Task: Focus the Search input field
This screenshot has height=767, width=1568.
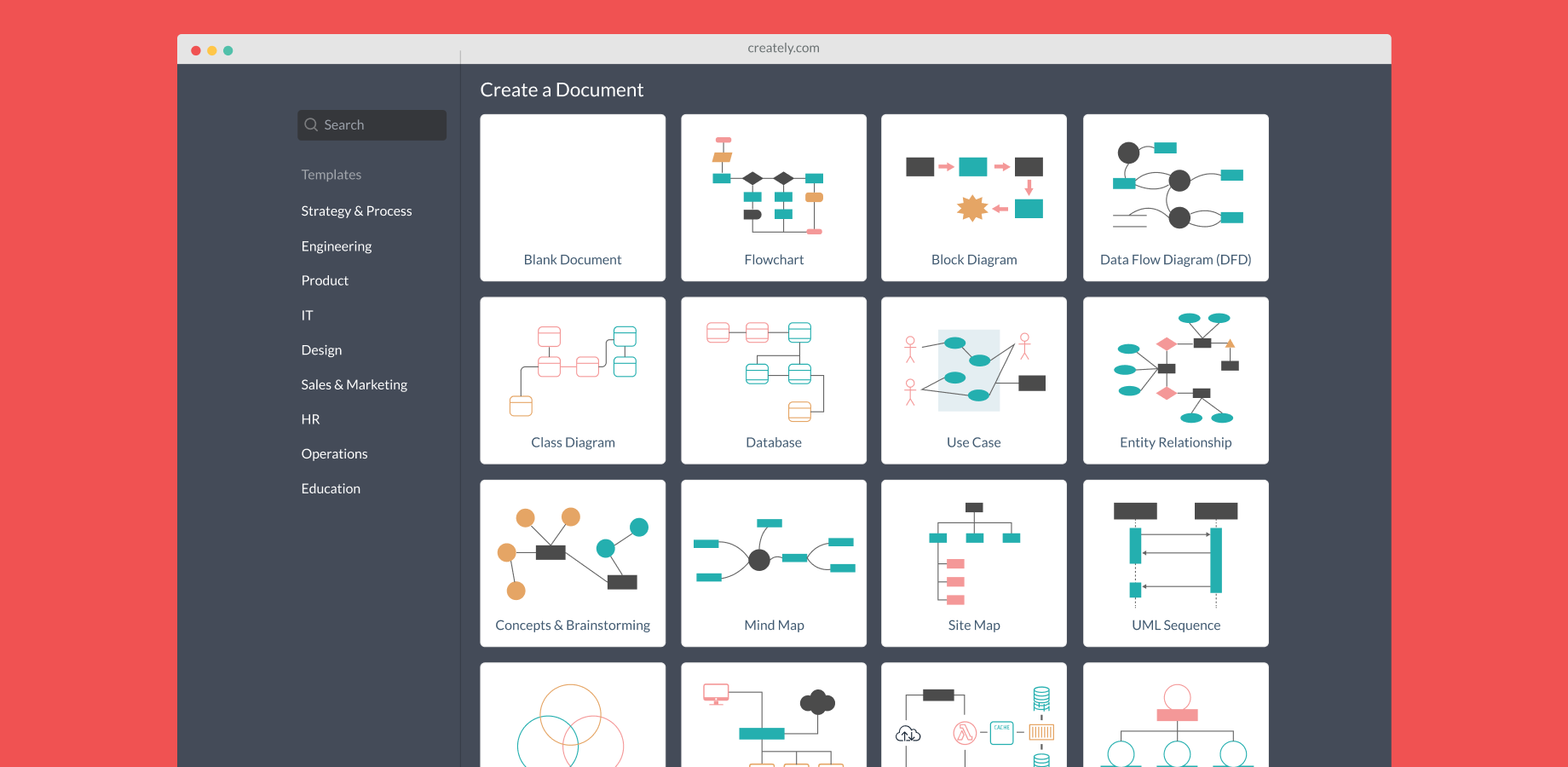Action: (x=372, y=125)
